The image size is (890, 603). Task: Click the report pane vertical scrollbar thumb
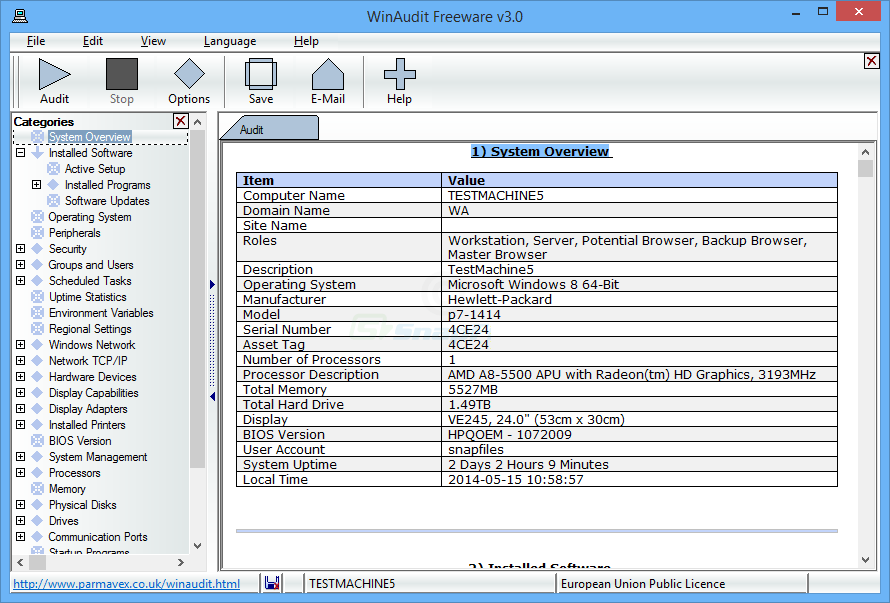pyautogui.click(x=865, y=169)
